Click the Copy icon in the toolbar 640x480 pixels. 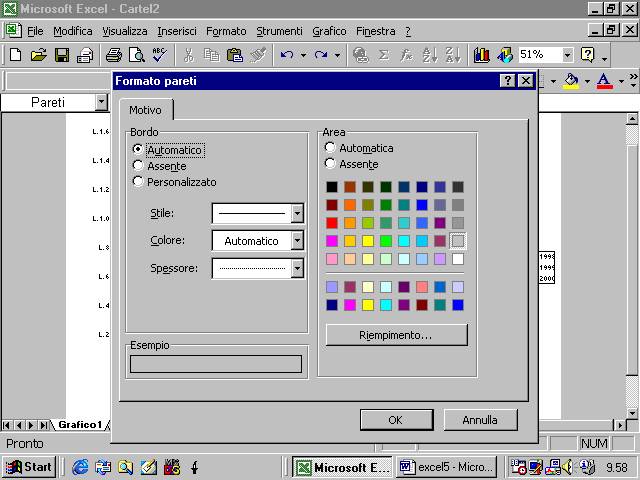[x=211, y=55]
